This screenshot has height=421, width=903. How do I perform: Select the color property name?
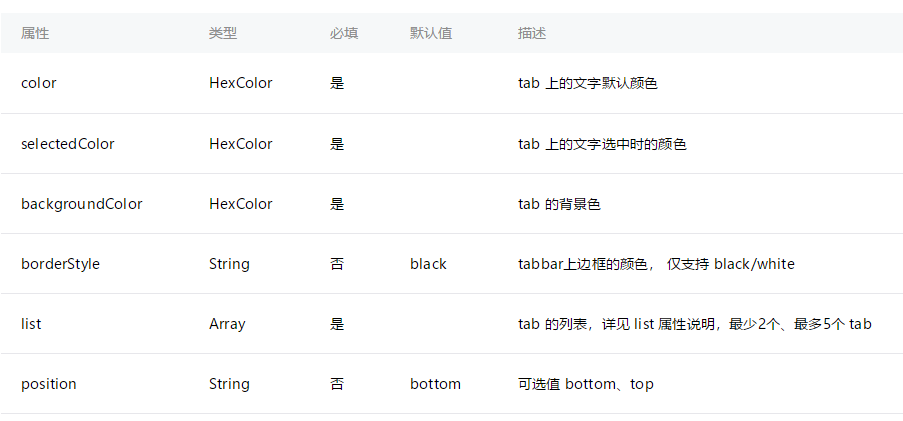click(39, 83)
